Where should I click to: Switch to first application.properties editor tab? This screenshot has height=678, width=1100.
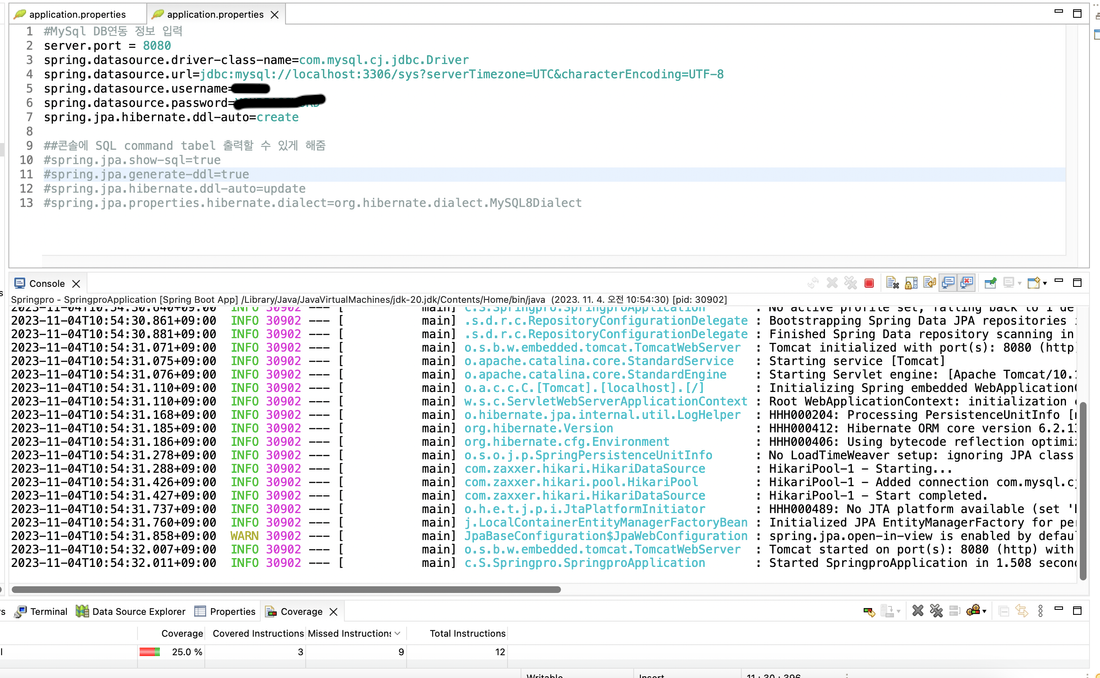coord(78,14)
